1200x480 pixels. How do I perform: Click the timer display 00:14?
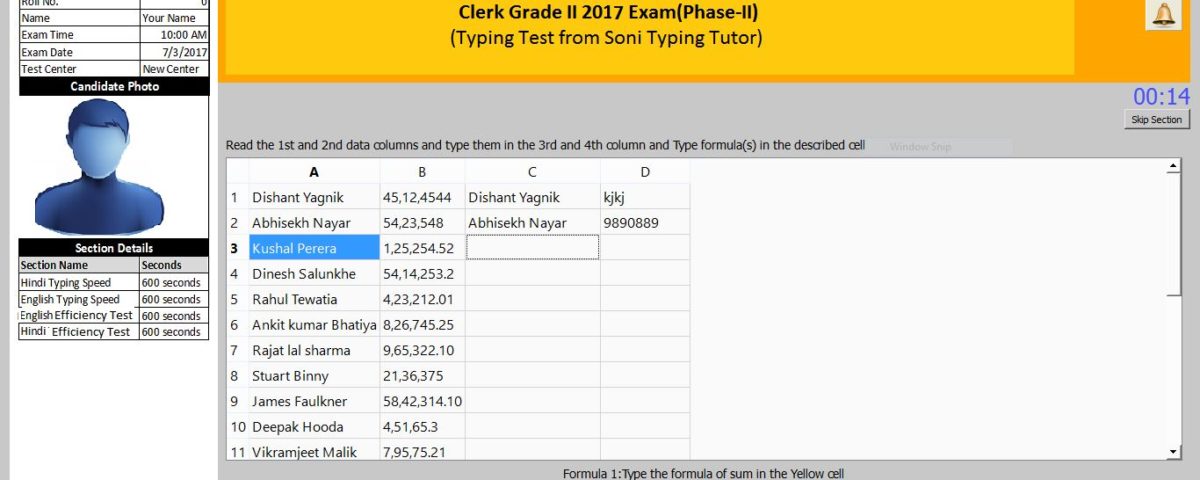pyautogui.click(x=1161, y=96)
